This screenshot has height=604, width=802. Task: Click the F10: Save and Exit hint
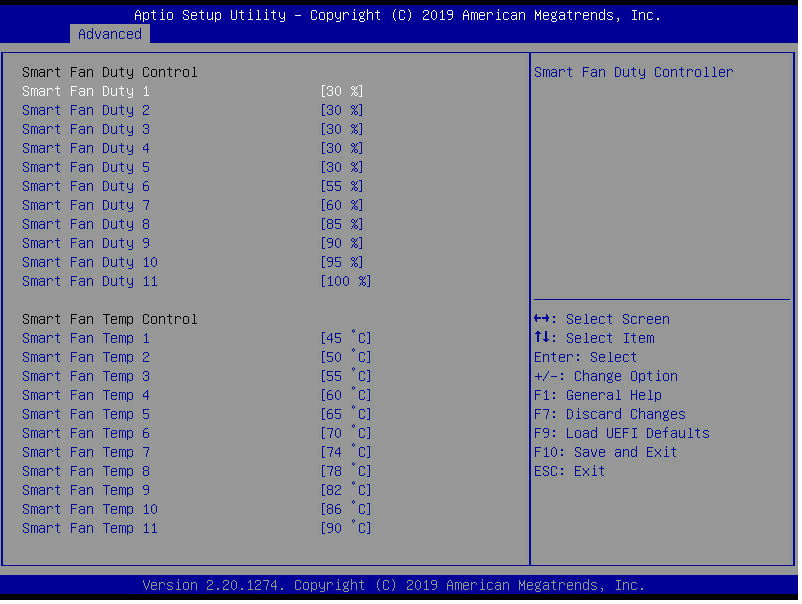point(606,452)
